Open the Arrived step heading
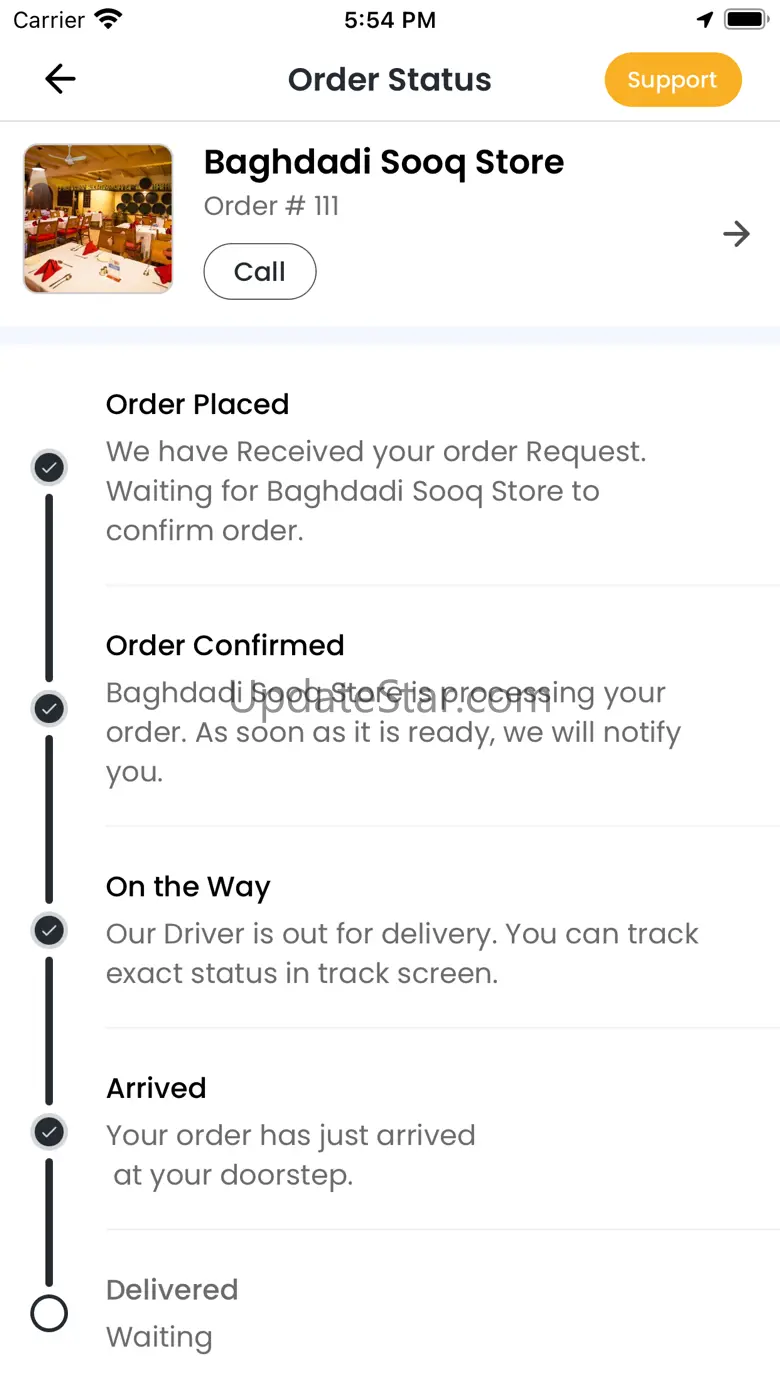780x1387 pixels. [x=156, y=1088]
